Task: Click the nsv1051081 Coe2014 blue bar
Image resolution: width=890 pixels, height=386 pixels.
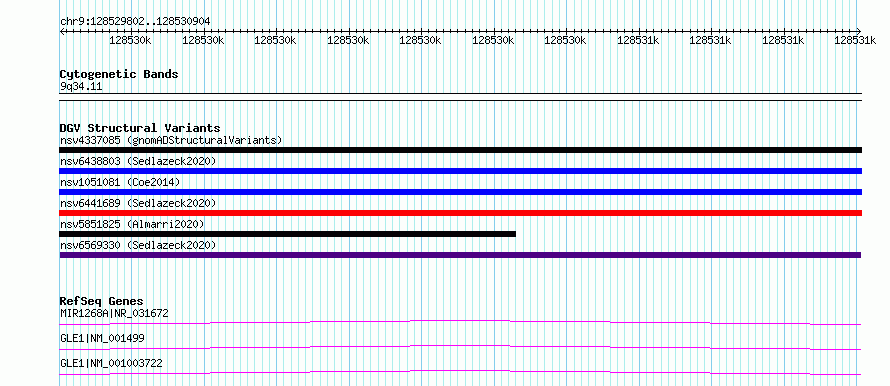Action: point(460,192)
